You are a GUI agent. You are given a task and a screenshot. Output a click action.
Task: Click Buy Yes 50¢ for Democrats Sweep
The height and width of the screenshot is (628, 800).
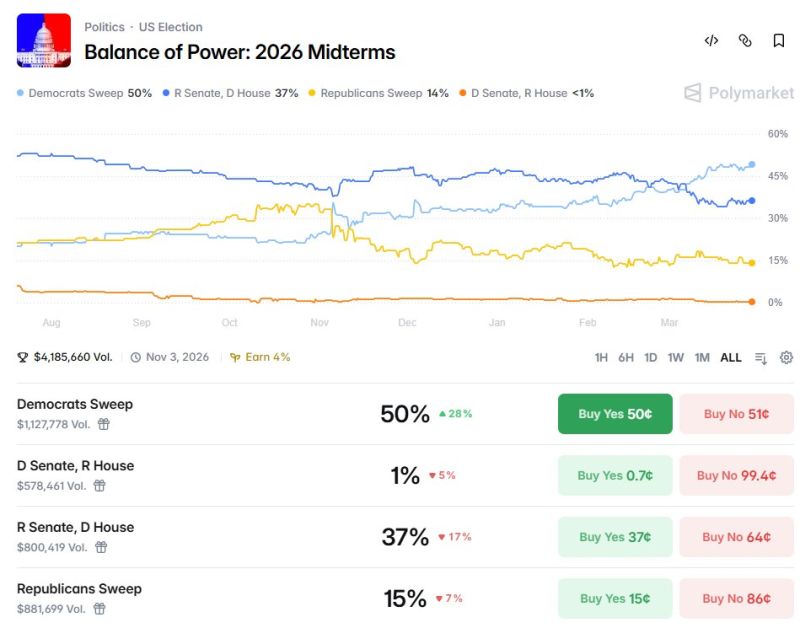click(x=617, y=413)
